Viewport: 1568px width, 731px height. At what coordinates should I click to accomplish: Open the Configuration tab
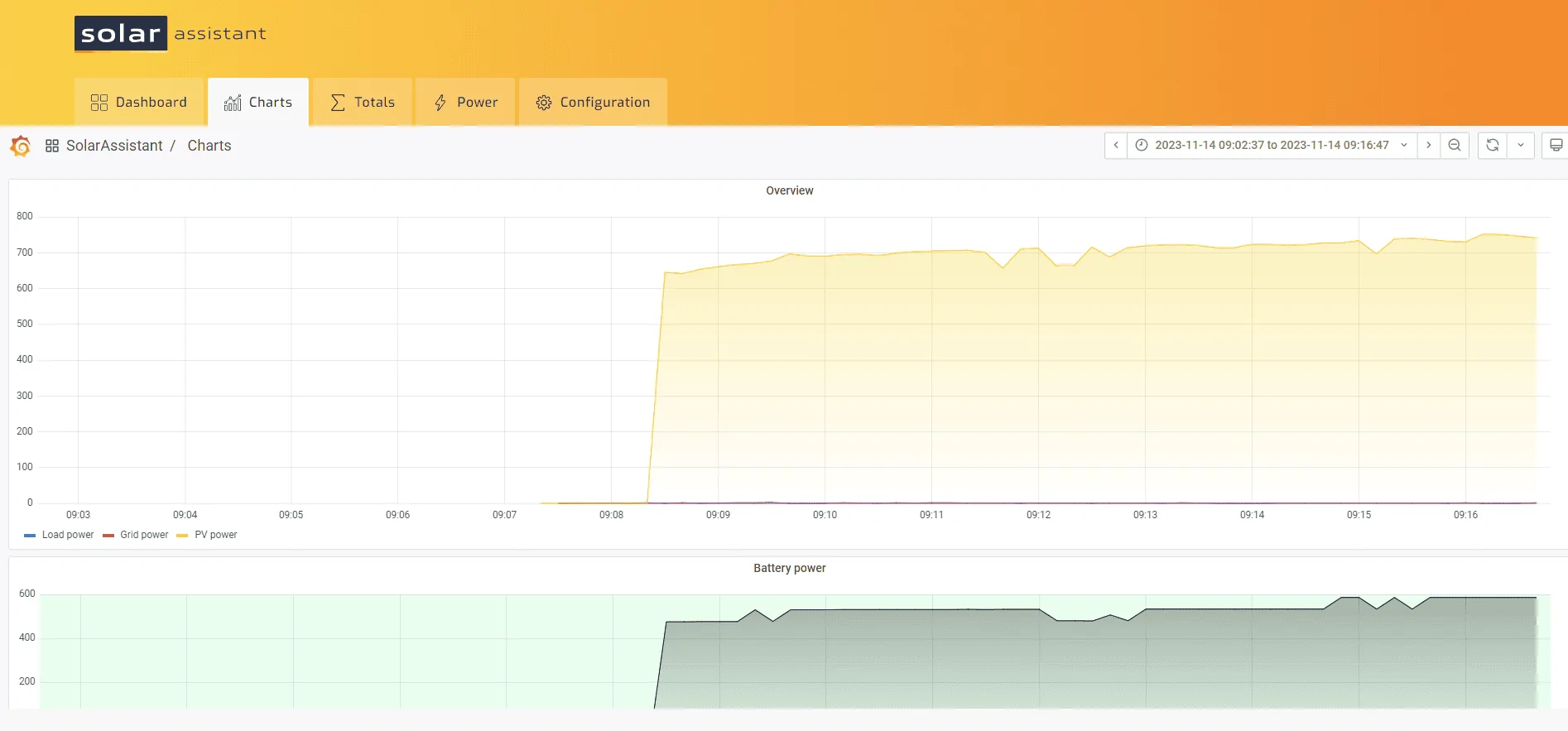(x=593, y=102)
